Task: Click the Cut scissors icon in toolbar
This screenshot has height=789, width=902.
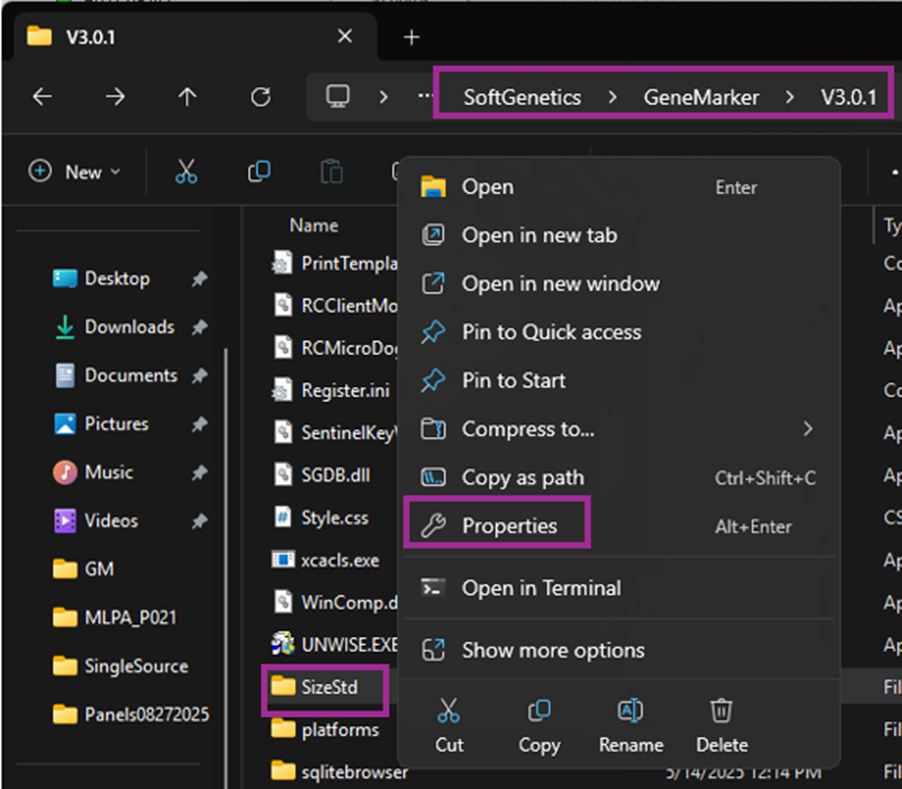Action: (186, 172)
